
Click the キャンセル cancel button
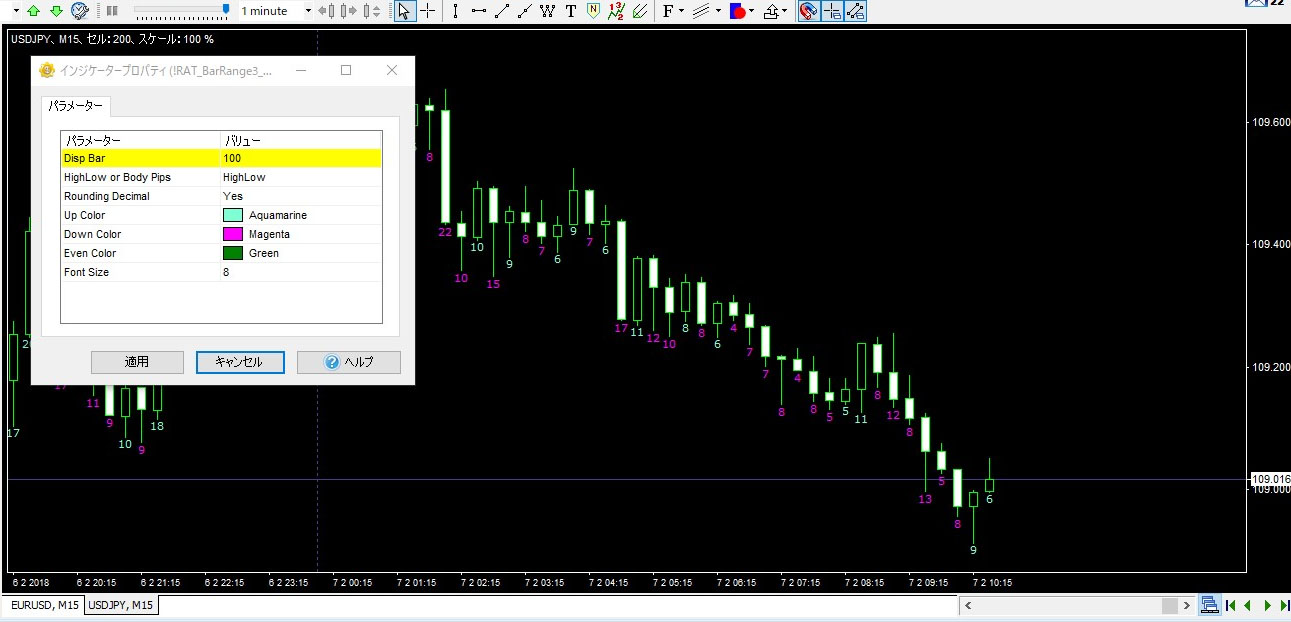[240, 362]
